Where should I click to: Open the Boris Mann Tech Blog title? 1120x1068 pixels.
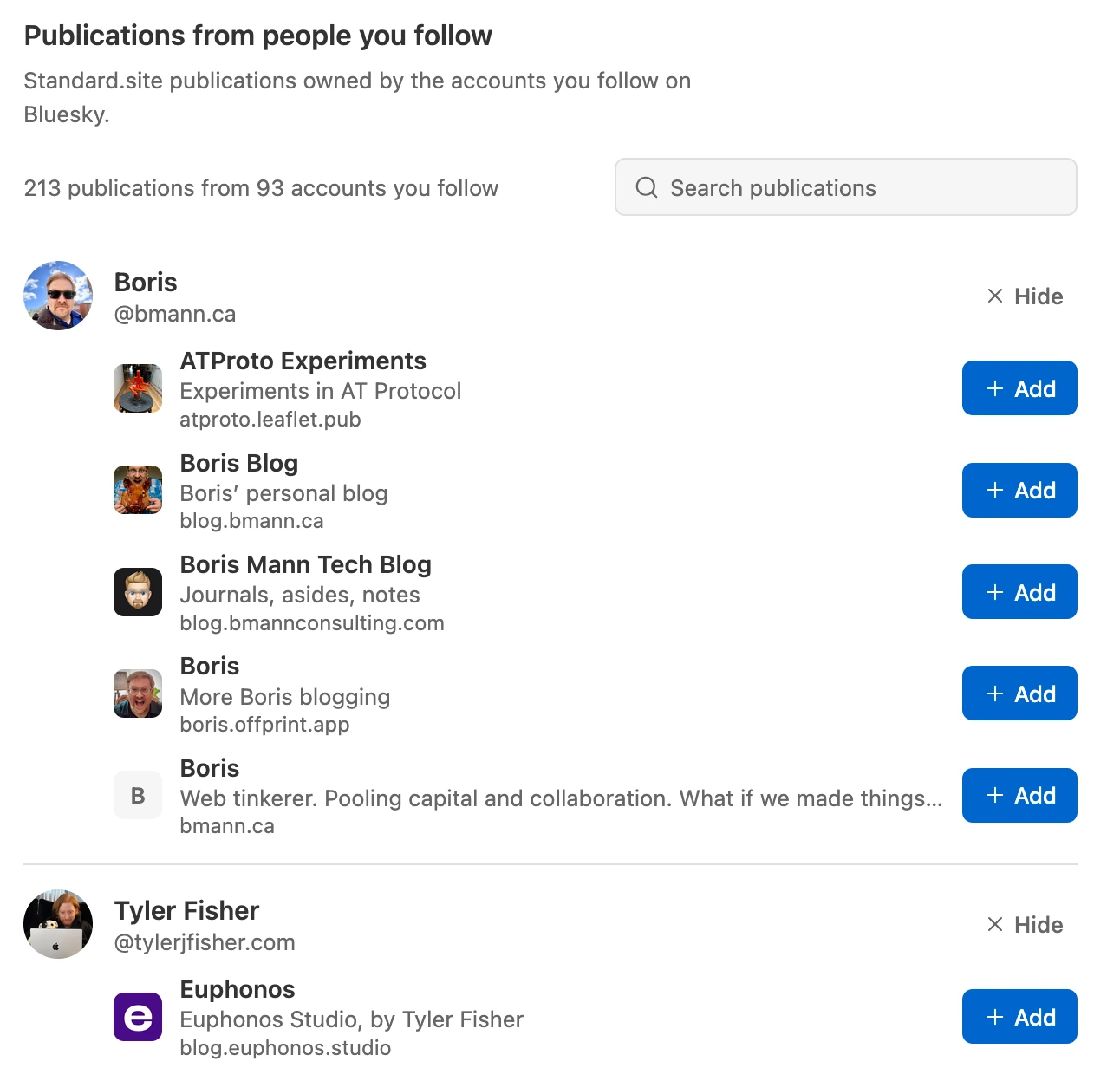(x=306, y=564)
